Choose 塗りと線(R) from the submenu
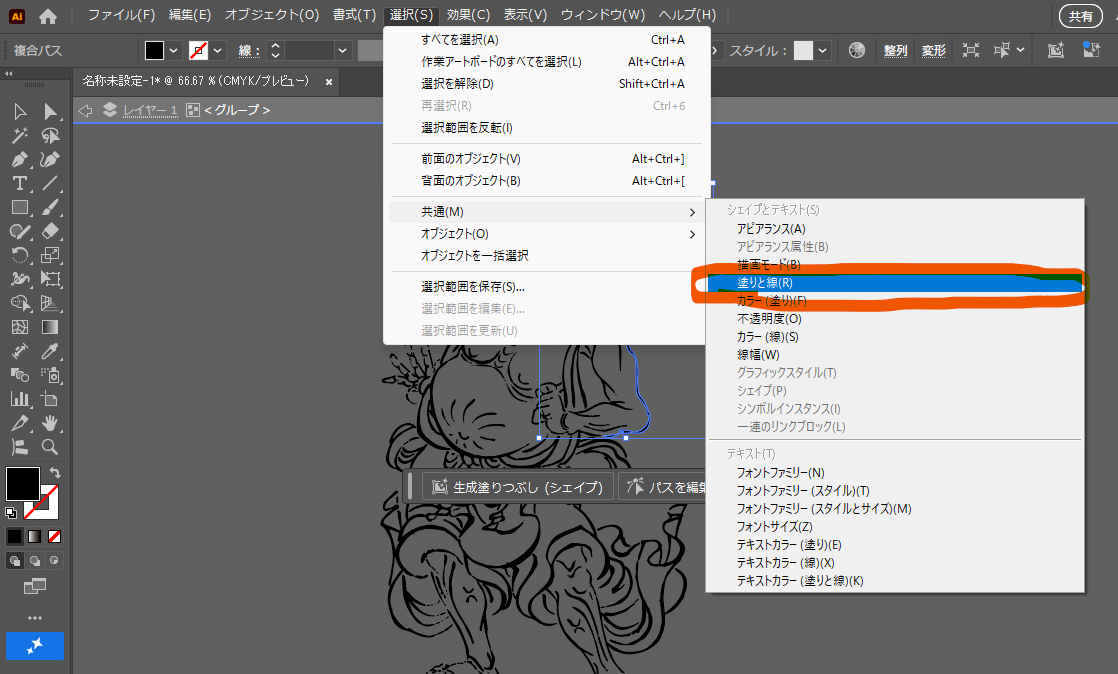1118x674 pixels. click(x=765, y=283)
